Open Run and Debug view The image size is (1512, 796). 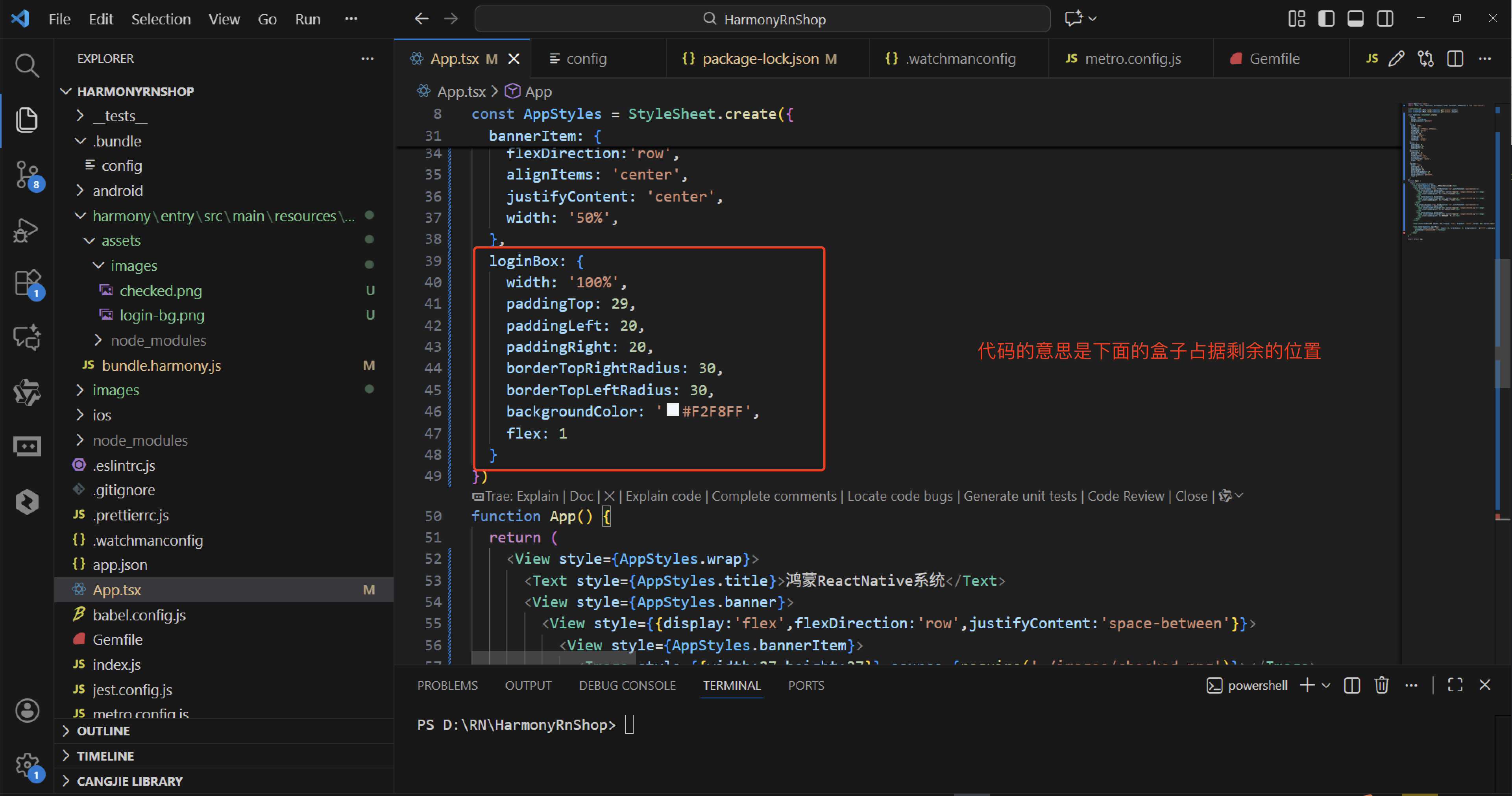pyautogui.click(x=27, y=230)
